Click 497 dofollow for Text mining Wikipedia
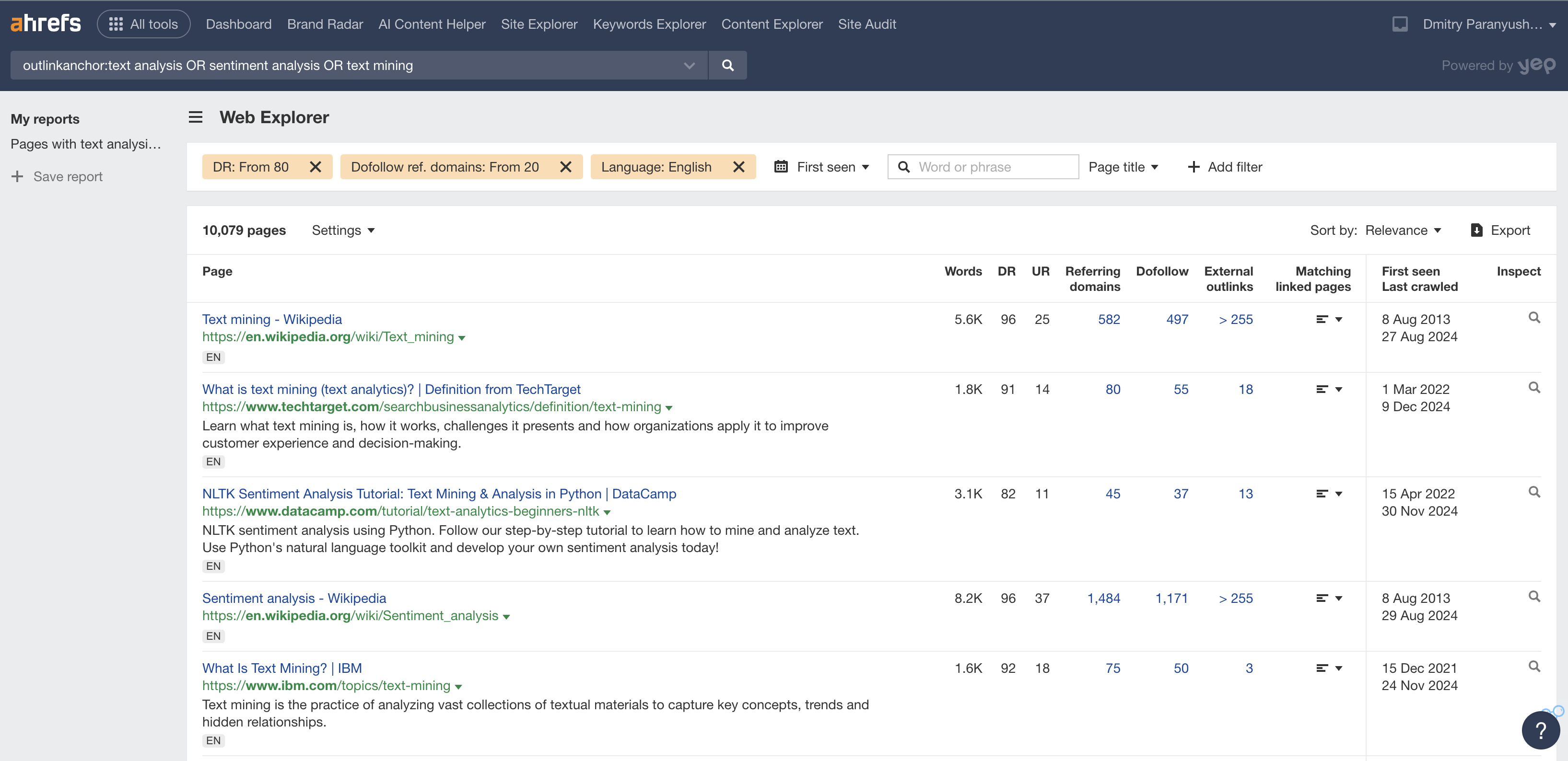Screen dimensions: 1568x761 (1177, 319)
